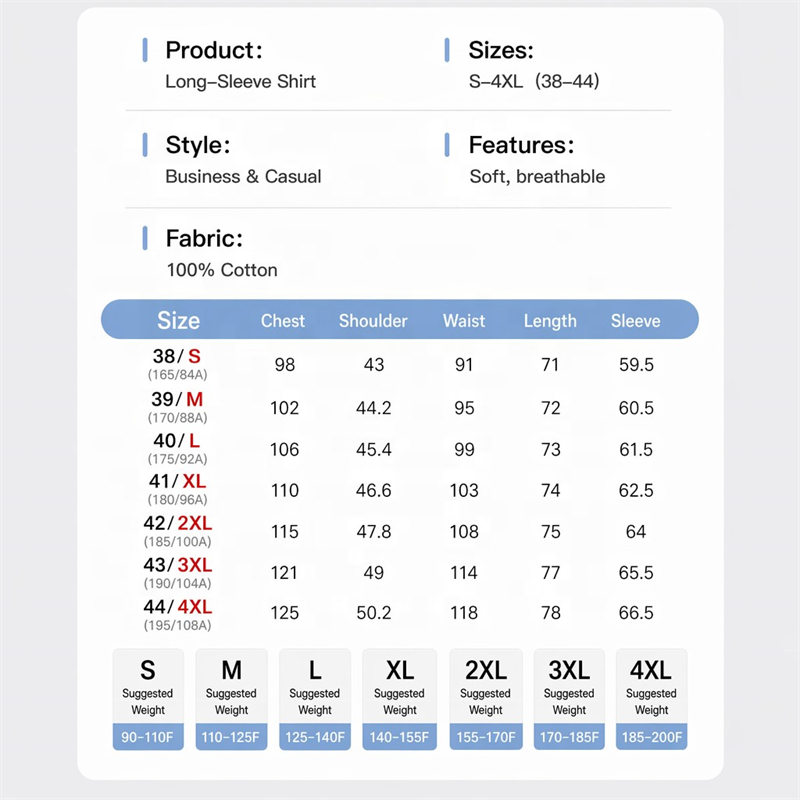The width and height of the screenshot is (800, 800).
Task: Click the 41/XL size row label
Action: [177, 489]
